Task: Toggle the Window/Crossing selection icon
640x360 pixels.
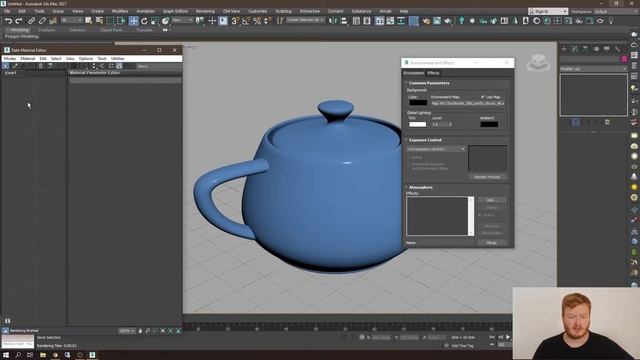Action: pos(121,21)
